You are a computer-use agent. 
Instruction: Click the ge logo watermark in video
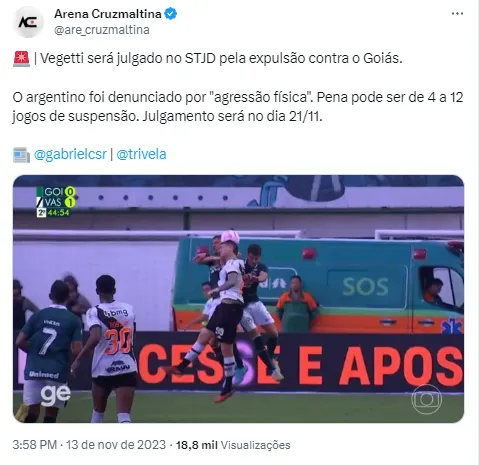coord(55,394)
